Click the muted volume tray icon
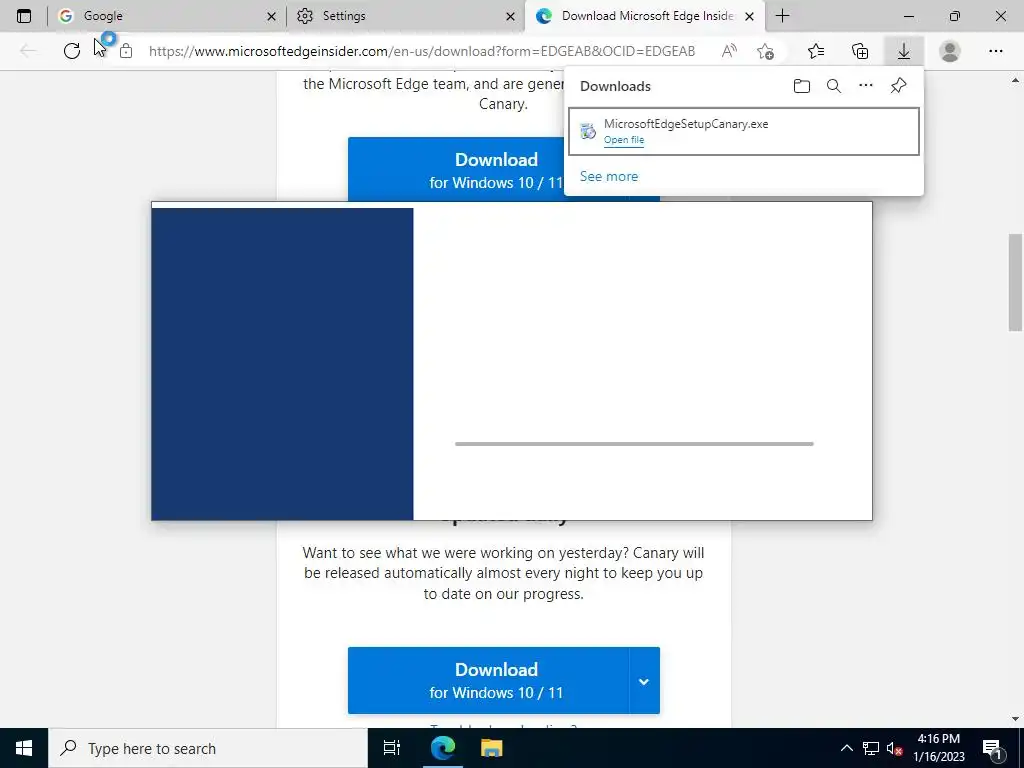This screenshot has height=768, width=1024. (x=895, y=748)
